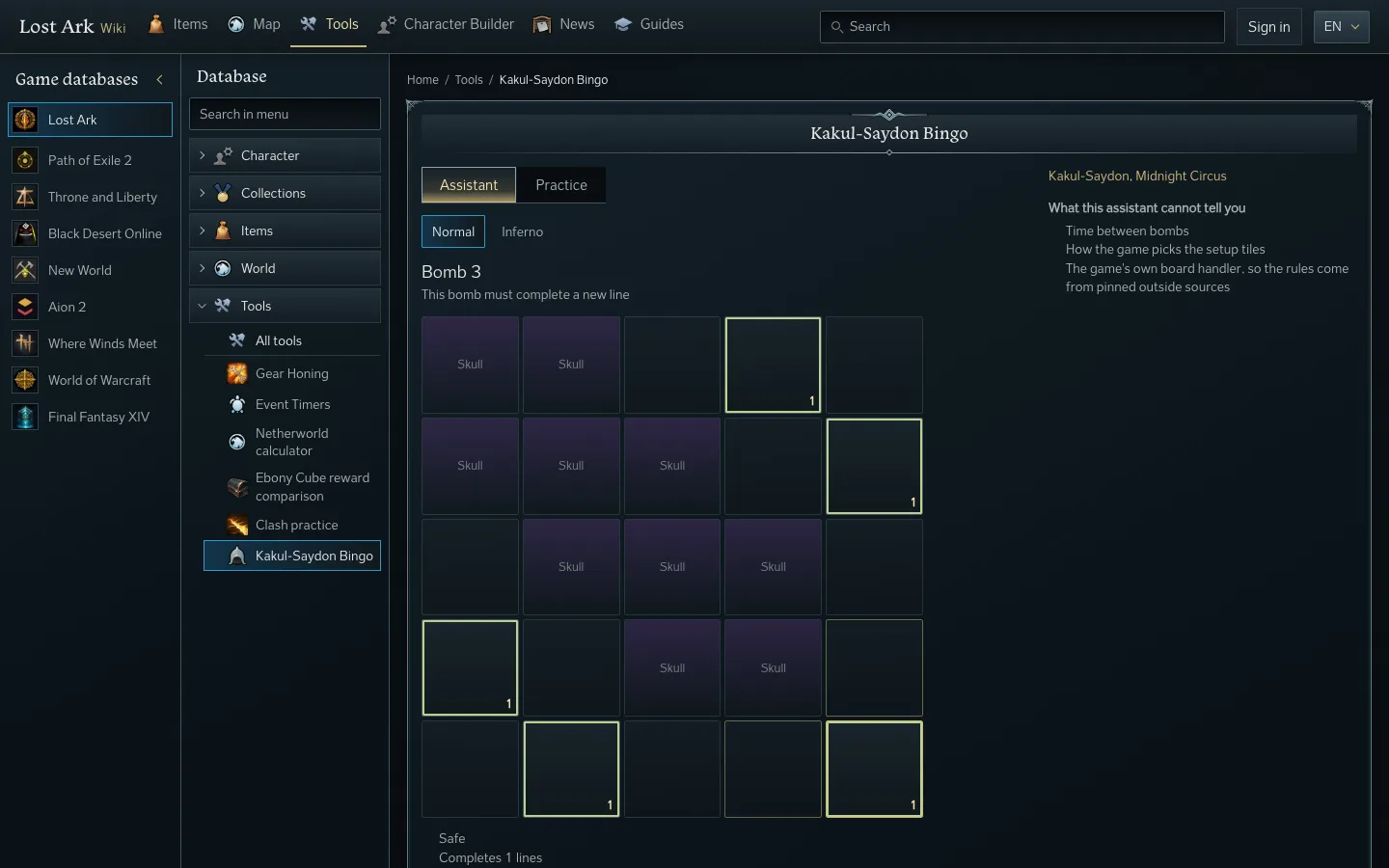Open Aion 2 database icon
The height and width of the screenshot is (868, 1389).
click(x=25, y=307)
